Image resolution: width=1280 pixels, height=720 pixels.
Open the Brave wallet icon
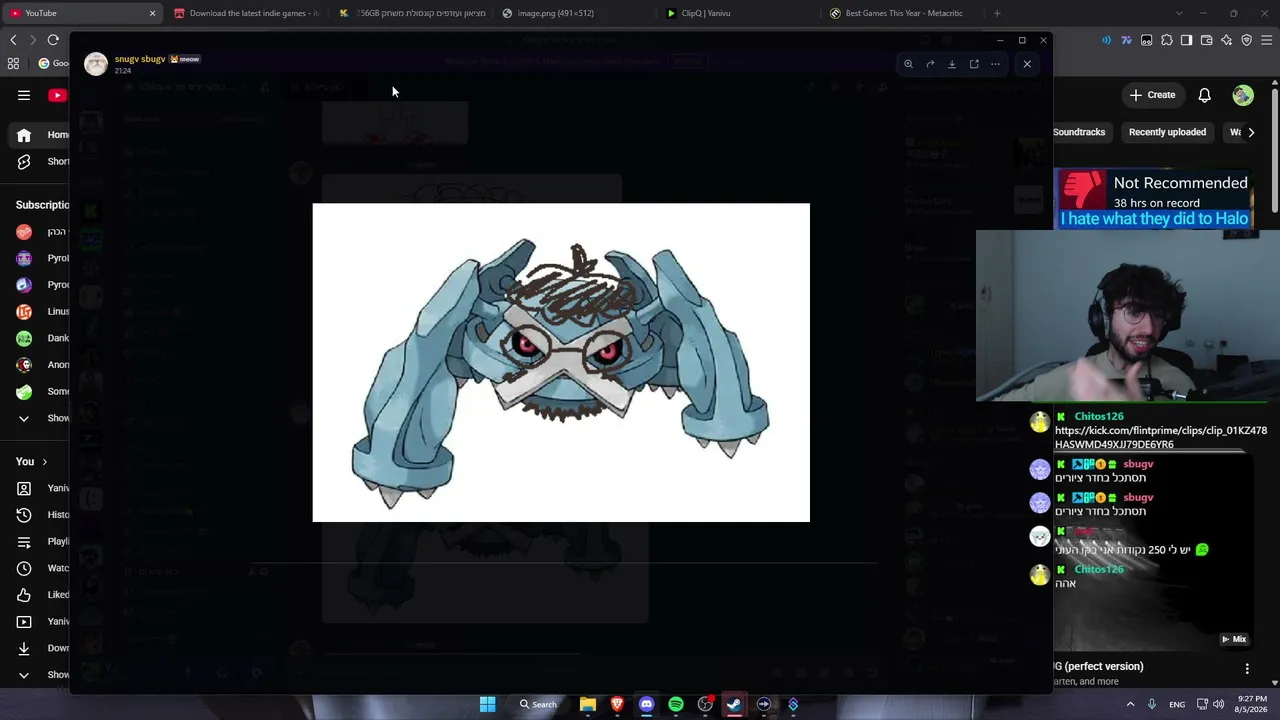(x=1206, y=40)
